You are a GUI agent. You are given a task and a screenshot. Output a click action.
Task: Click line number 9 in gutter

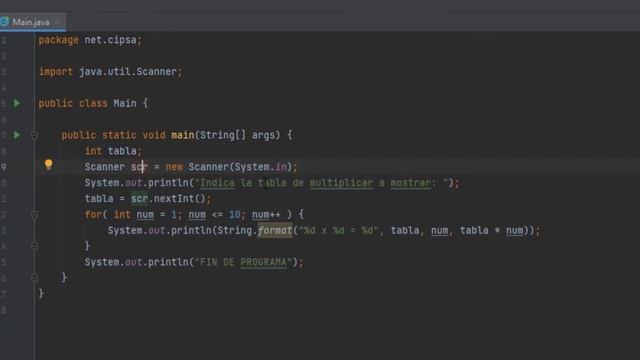point(4,167)
